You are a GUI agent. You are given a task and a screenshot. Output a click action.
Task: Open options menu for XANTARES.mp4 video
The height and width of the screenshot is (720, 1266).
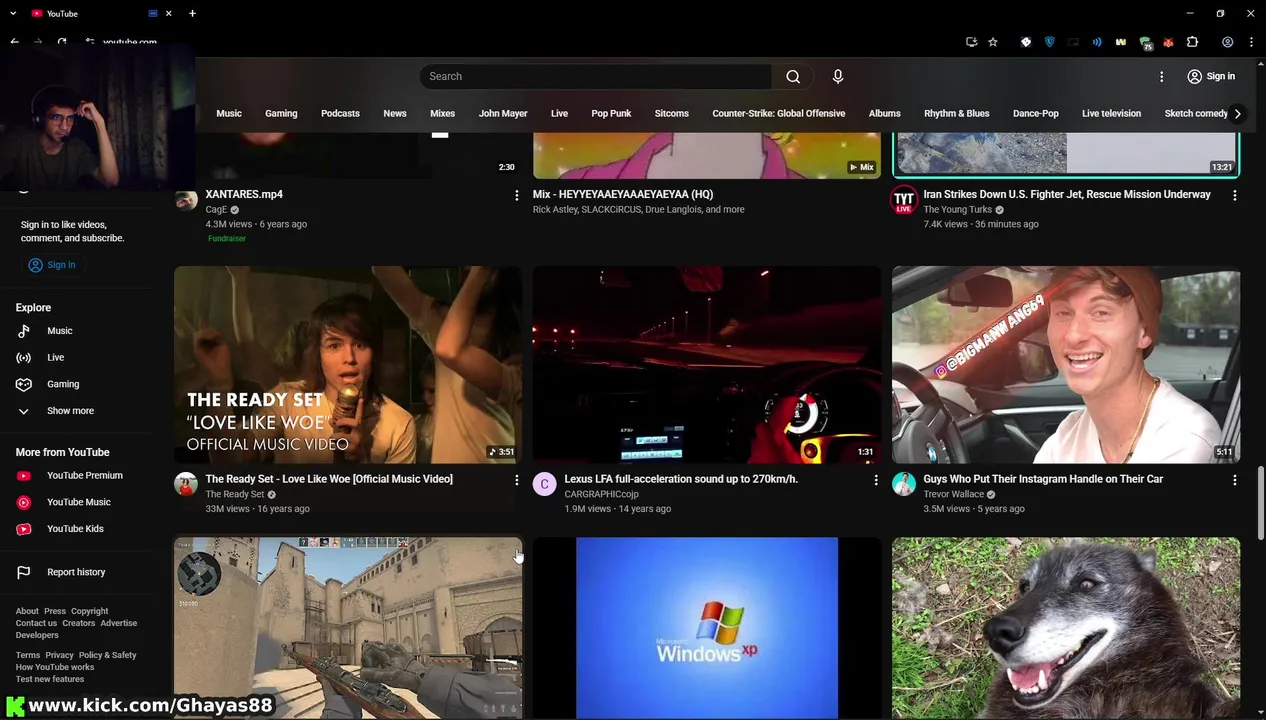click(x=516, y=195)
